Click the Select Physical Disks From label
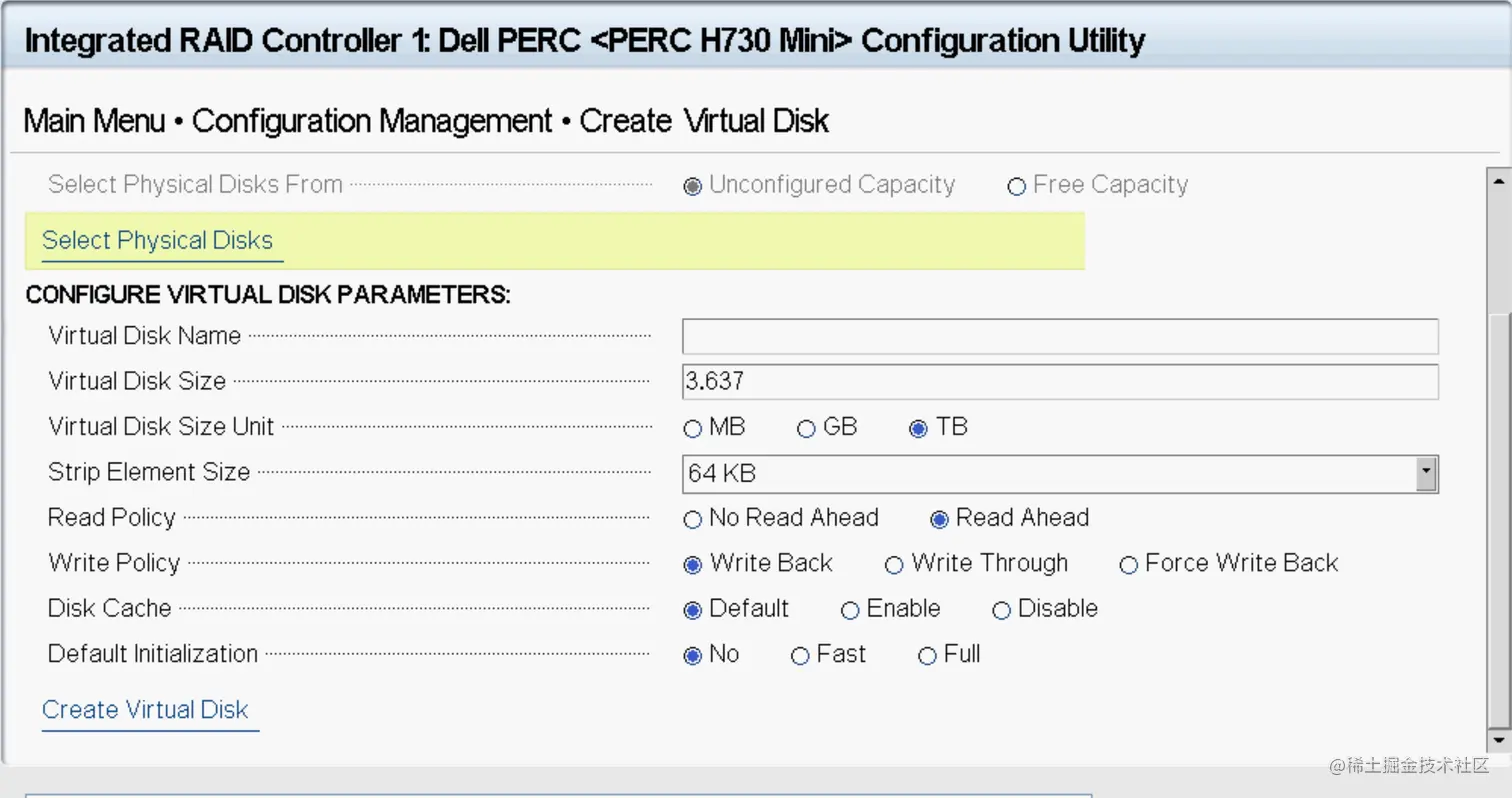This screenshot has width=1512, height=798. [195, 184]
